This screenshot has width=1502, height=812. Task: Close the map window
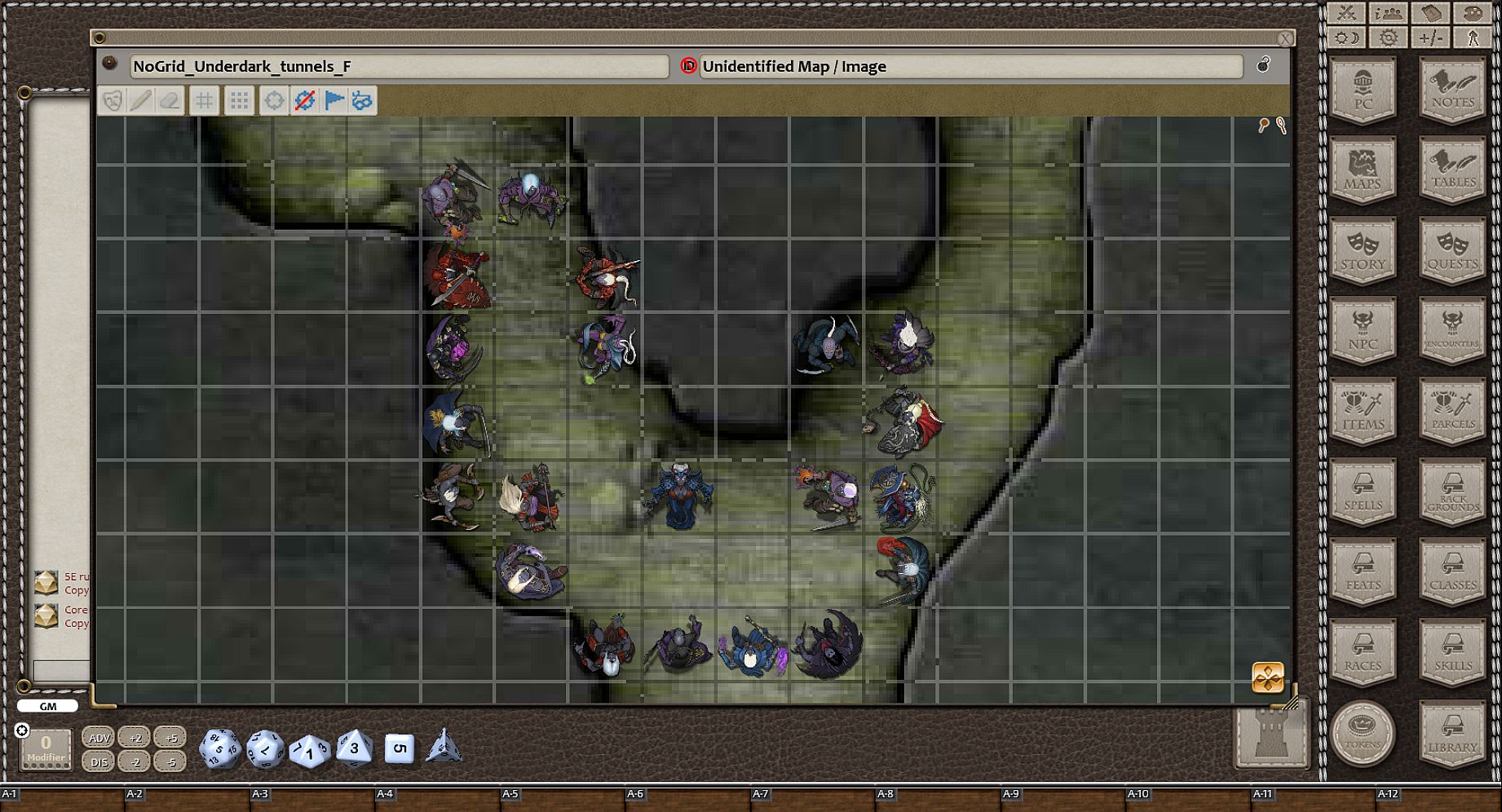pos(1285,38)
